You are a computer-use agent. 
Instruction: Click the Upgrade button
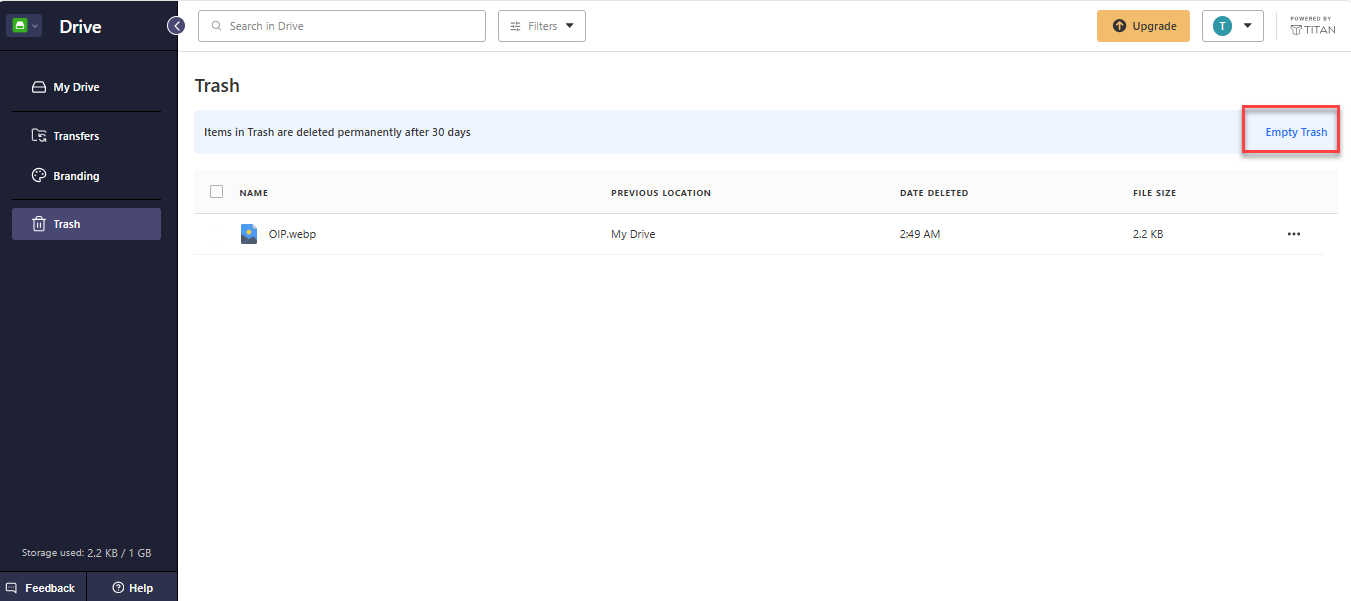click(x=1143, y=26)
